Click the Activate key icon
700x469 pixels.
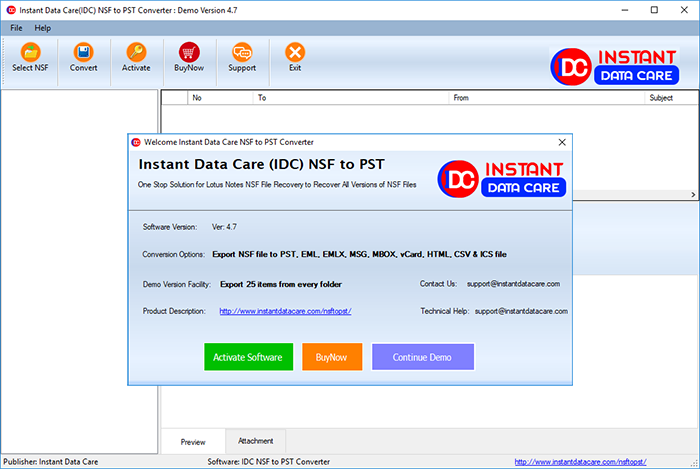[x=136, y=54]
